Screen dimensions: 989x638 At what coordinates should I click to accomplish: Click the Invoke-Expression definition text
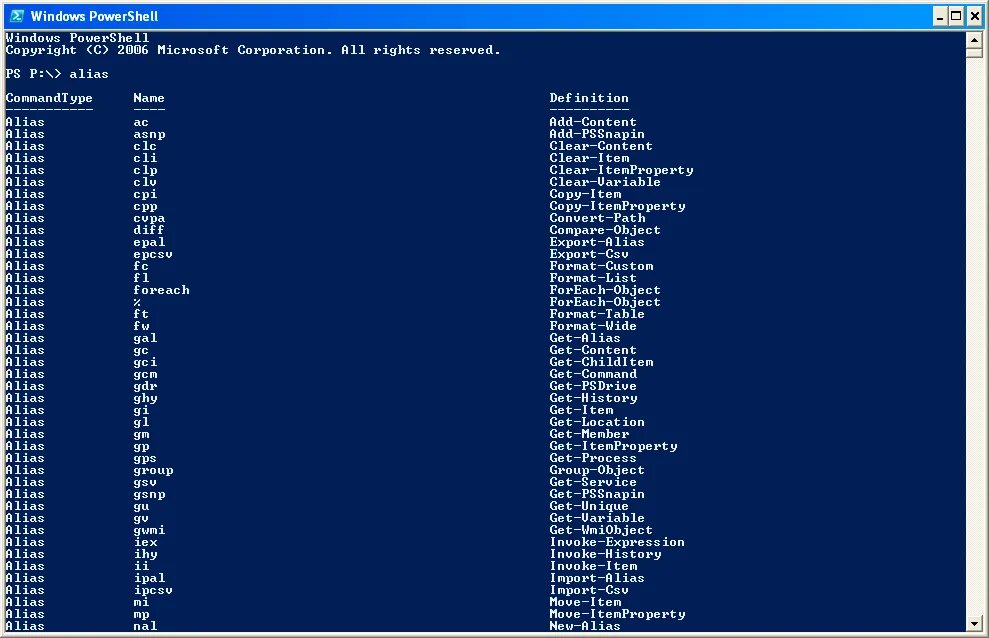coord(617,542)
